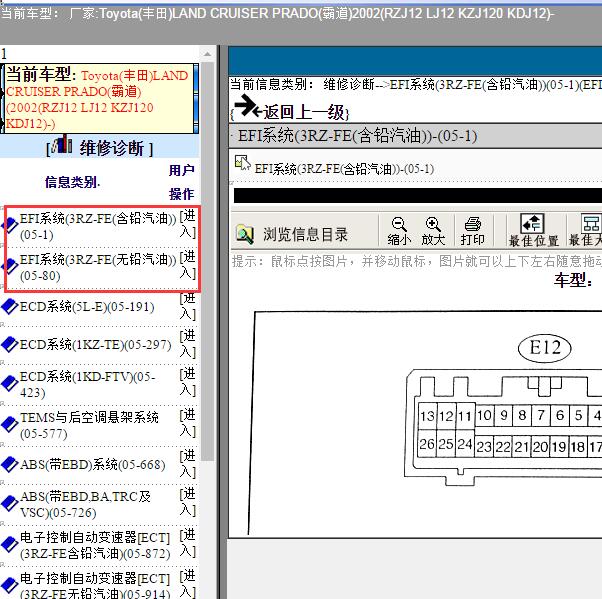Viewport: 602px width, 599px height.
Task: Click the gray EFI系统(3RZ-FE(含铅汽油))-(05-1) title bar
Action: pyautogui.click(x=415, y=136)
